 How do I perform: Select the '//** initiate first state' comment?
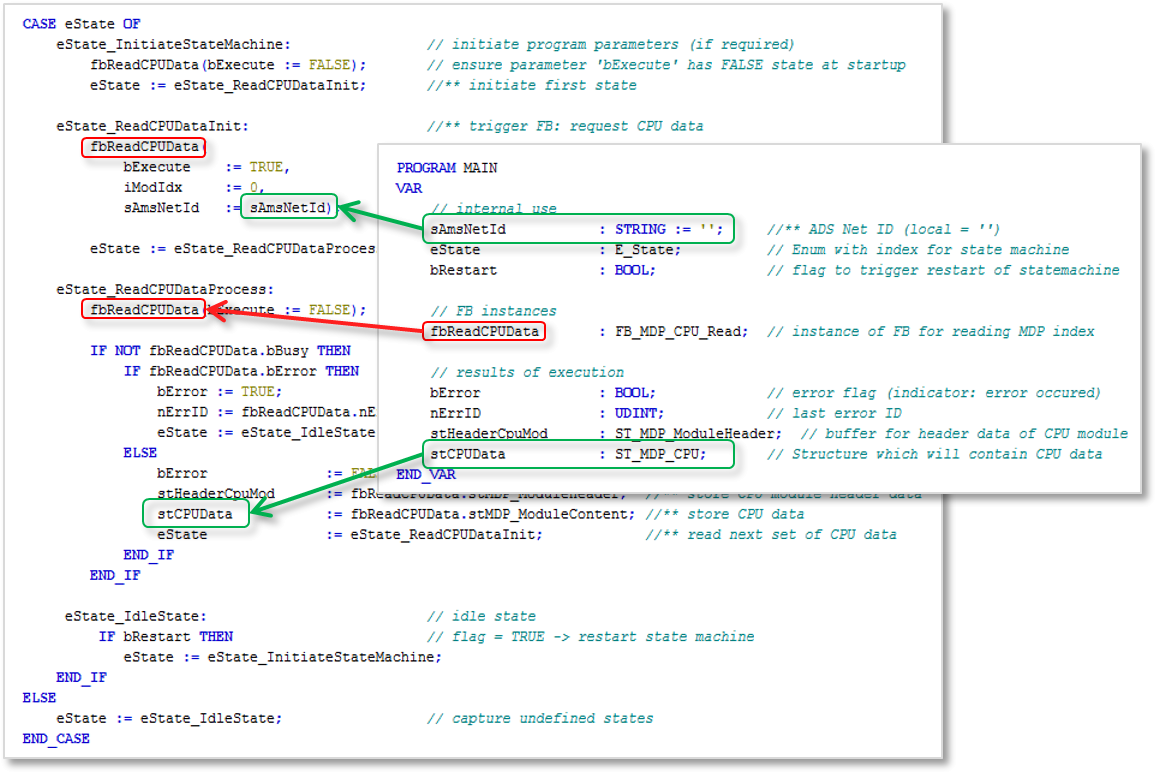coord(531,85)
